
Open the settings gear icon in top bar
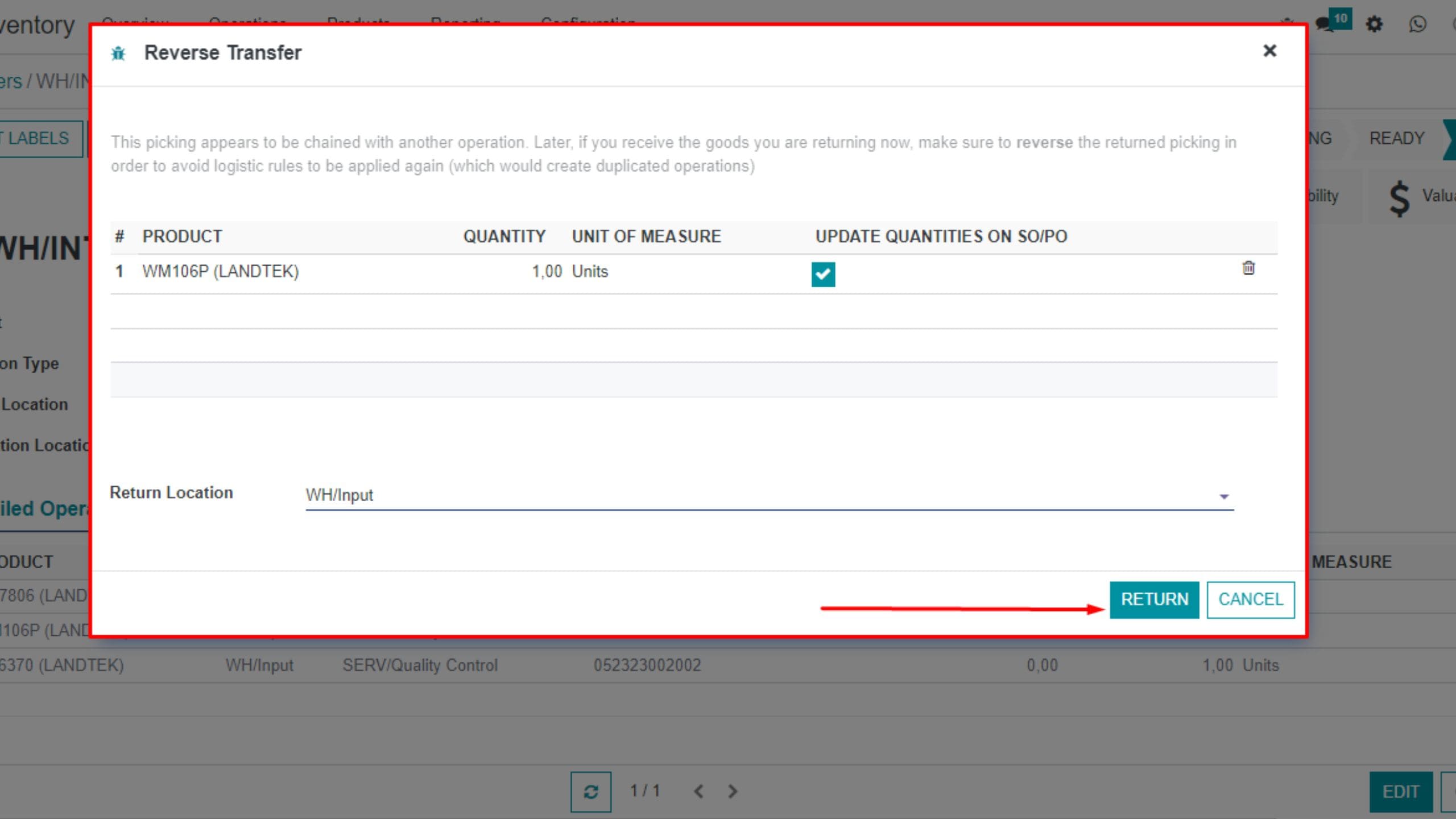coord(1374,24)
